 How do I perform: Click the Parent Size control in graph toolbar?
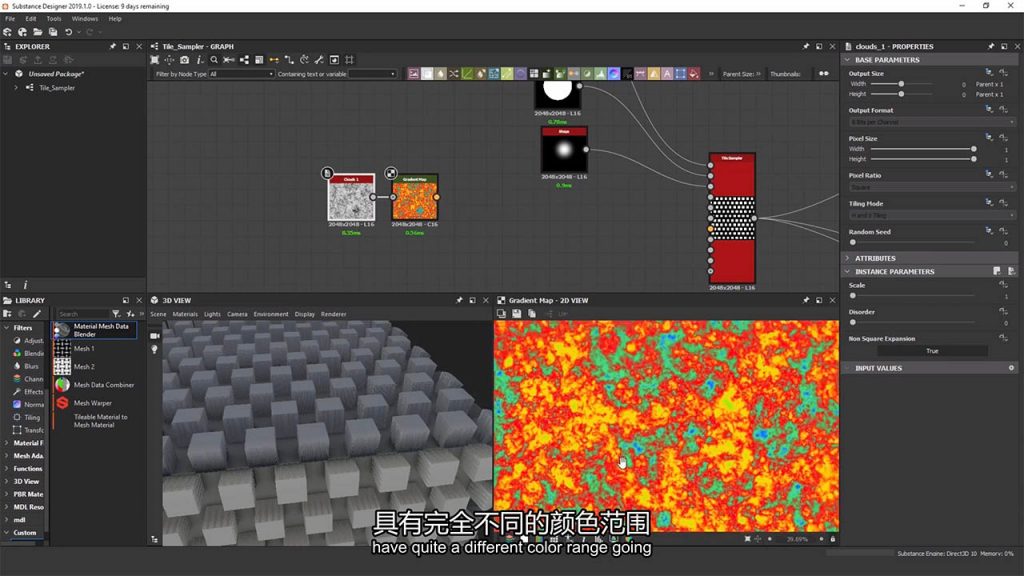point(741,74)
